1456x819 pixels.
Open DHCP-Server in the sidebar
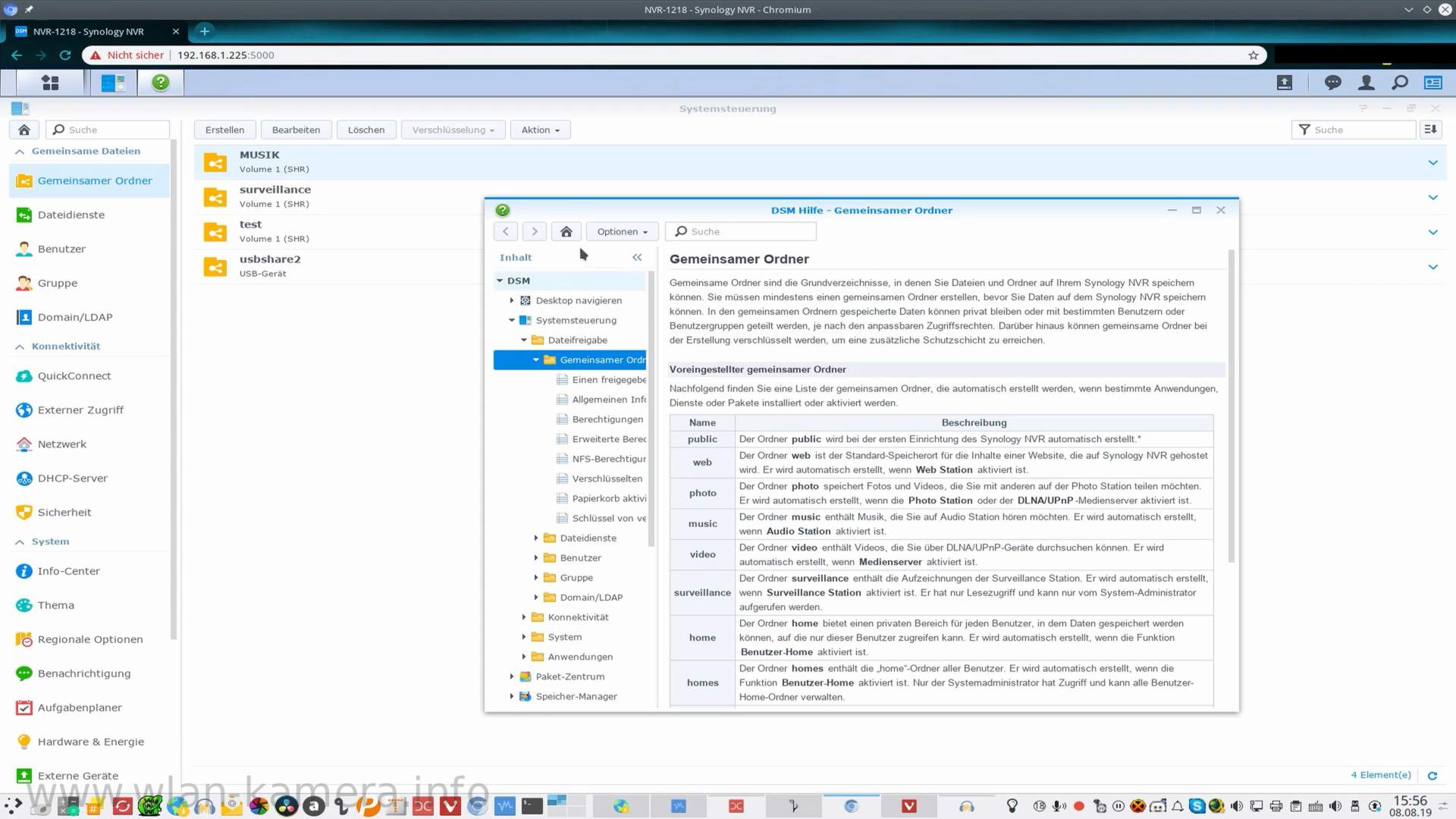click(x=89, y=478)
